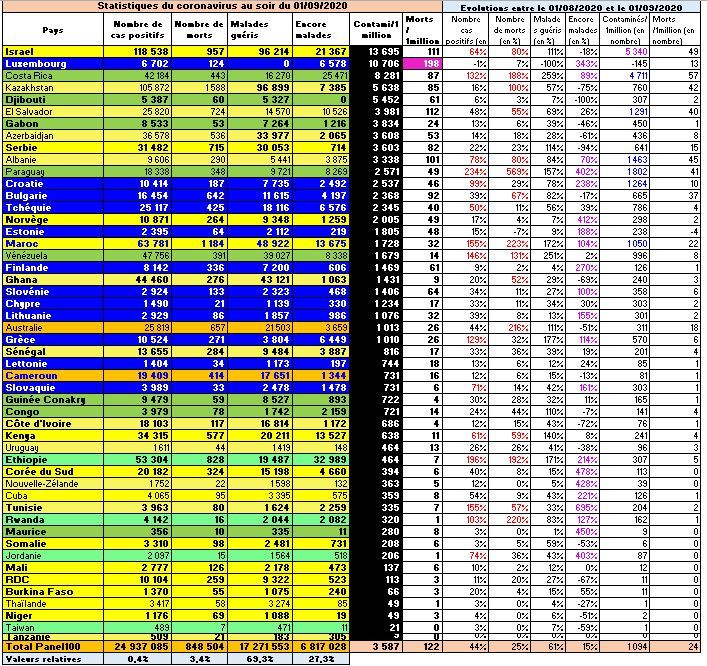Select the Maroc cell
This screenshot has width=707, height=666.
click(53, 243)
